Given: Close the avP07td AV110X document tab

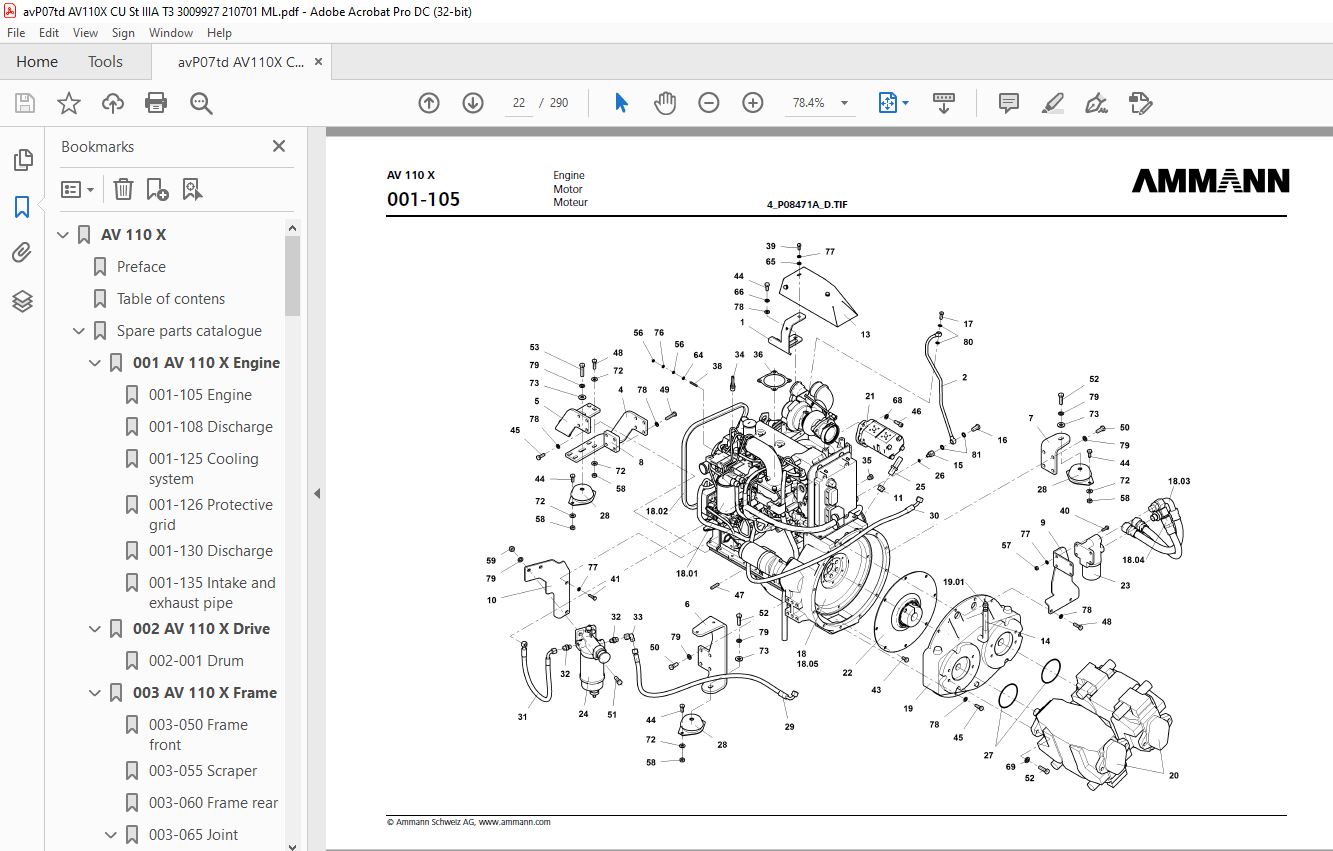Looking at the screenshot, I should pyautogui.click(x=318, y=62).
